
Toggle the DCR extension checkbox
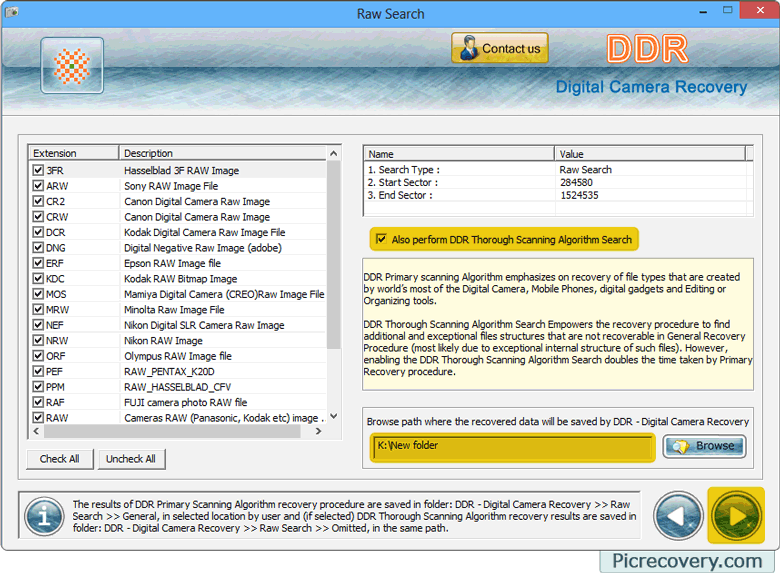pyautogui.click(x=38, y=232)
